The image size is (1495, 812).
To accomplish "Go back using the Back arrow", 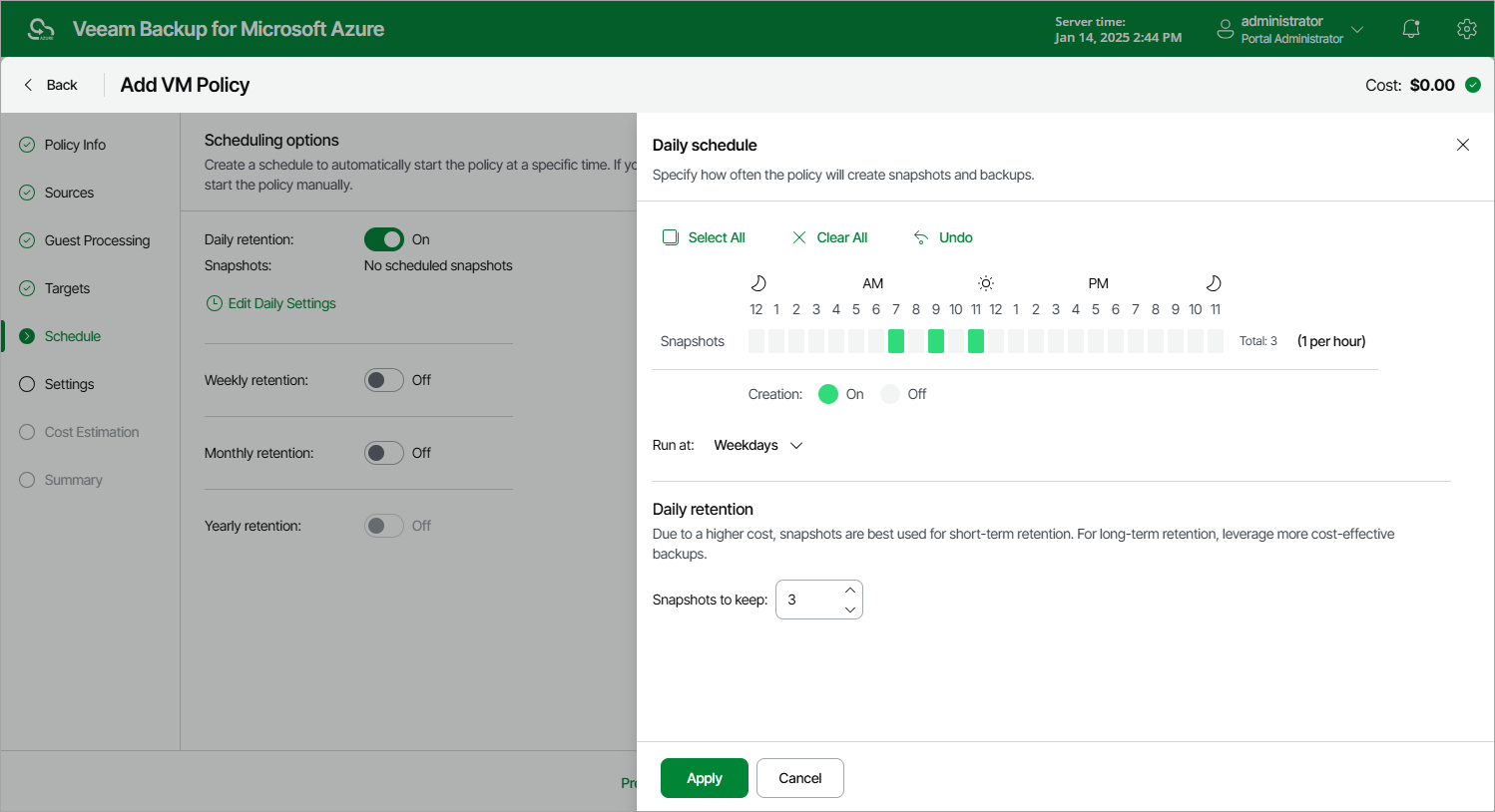I will tap(28, 85).
